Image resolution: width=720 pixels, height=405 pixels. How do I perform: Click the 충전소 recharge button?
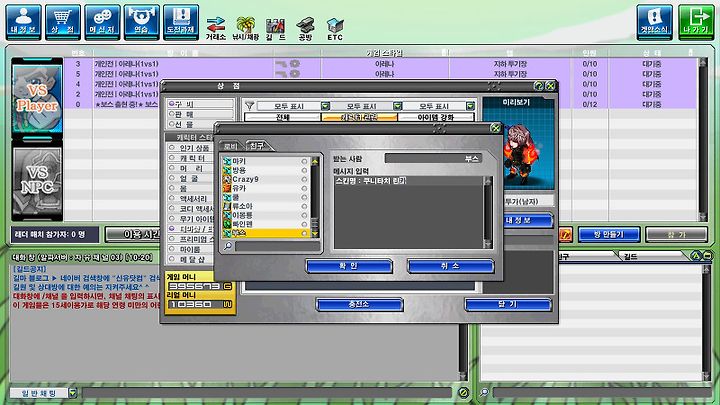pyautogui.click(x=360, y=304)
